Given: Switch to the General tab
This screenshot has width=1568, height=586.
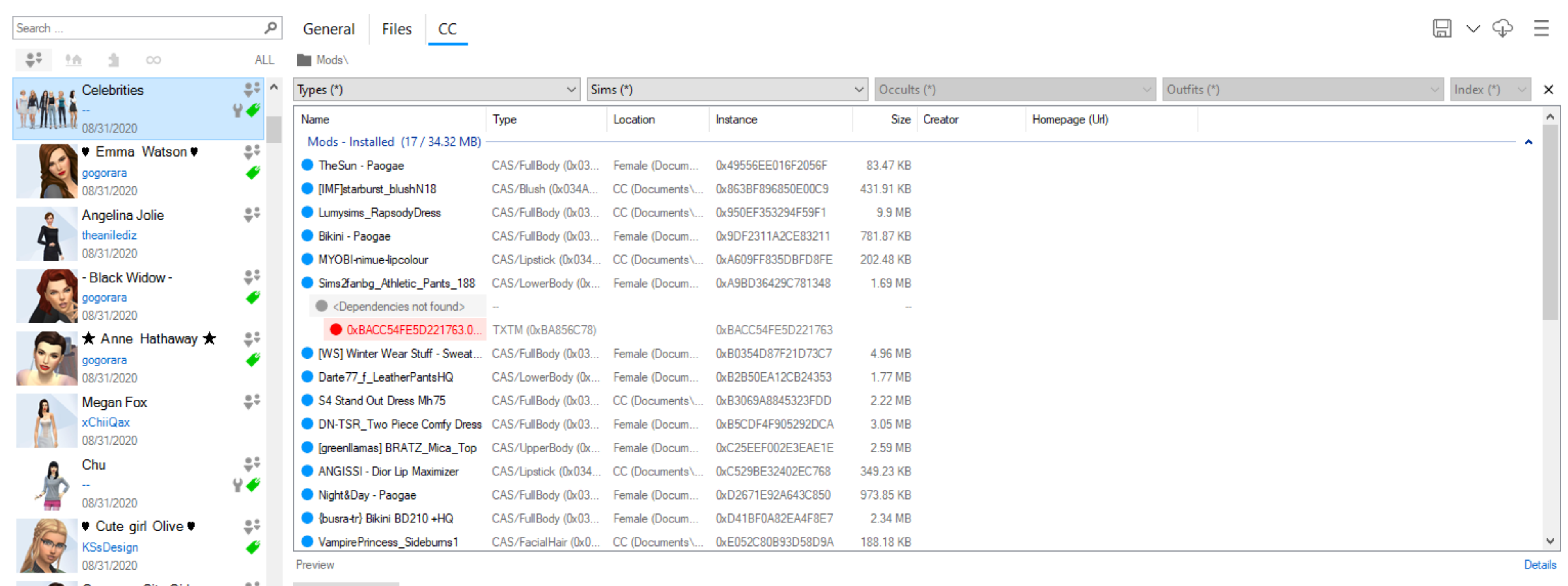Looking at the screenshot, I should tap(329, 29).
